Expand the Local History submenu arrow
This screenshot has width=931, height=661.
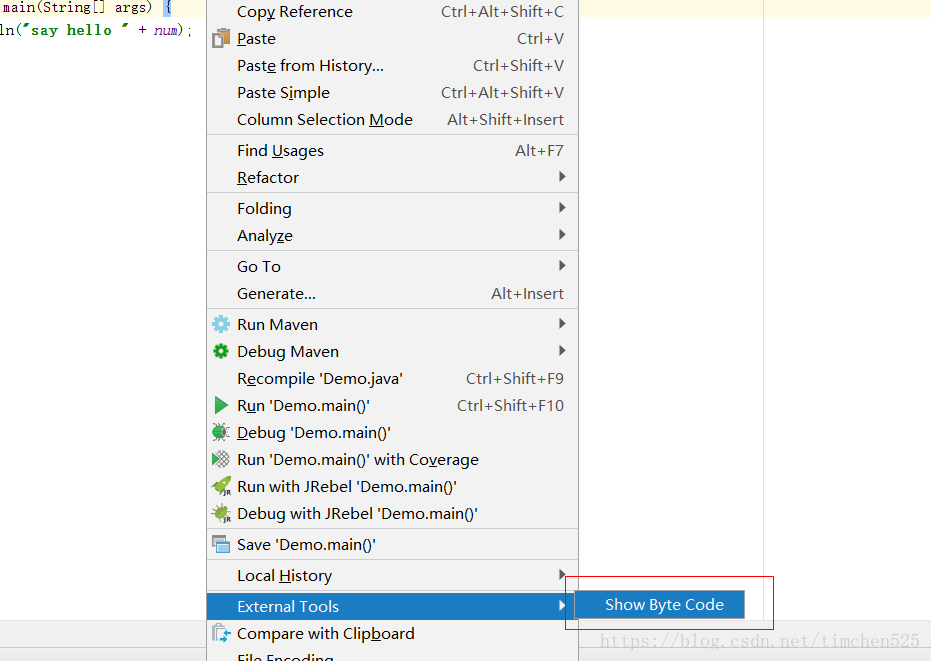pos(562,574)
